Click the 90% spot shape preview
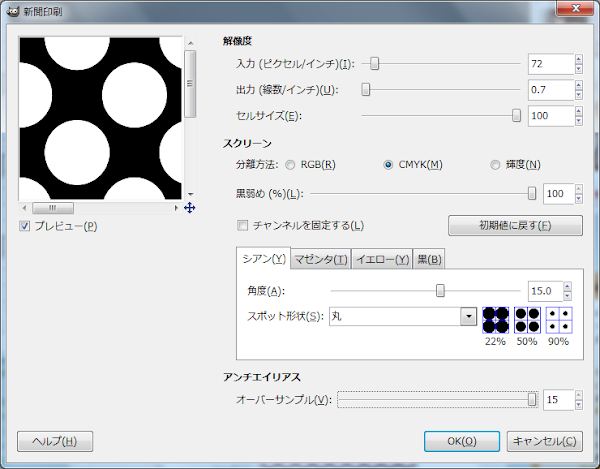Image resolution: width=600 pixels, height=469 pixels. click(x=559, y=320)
